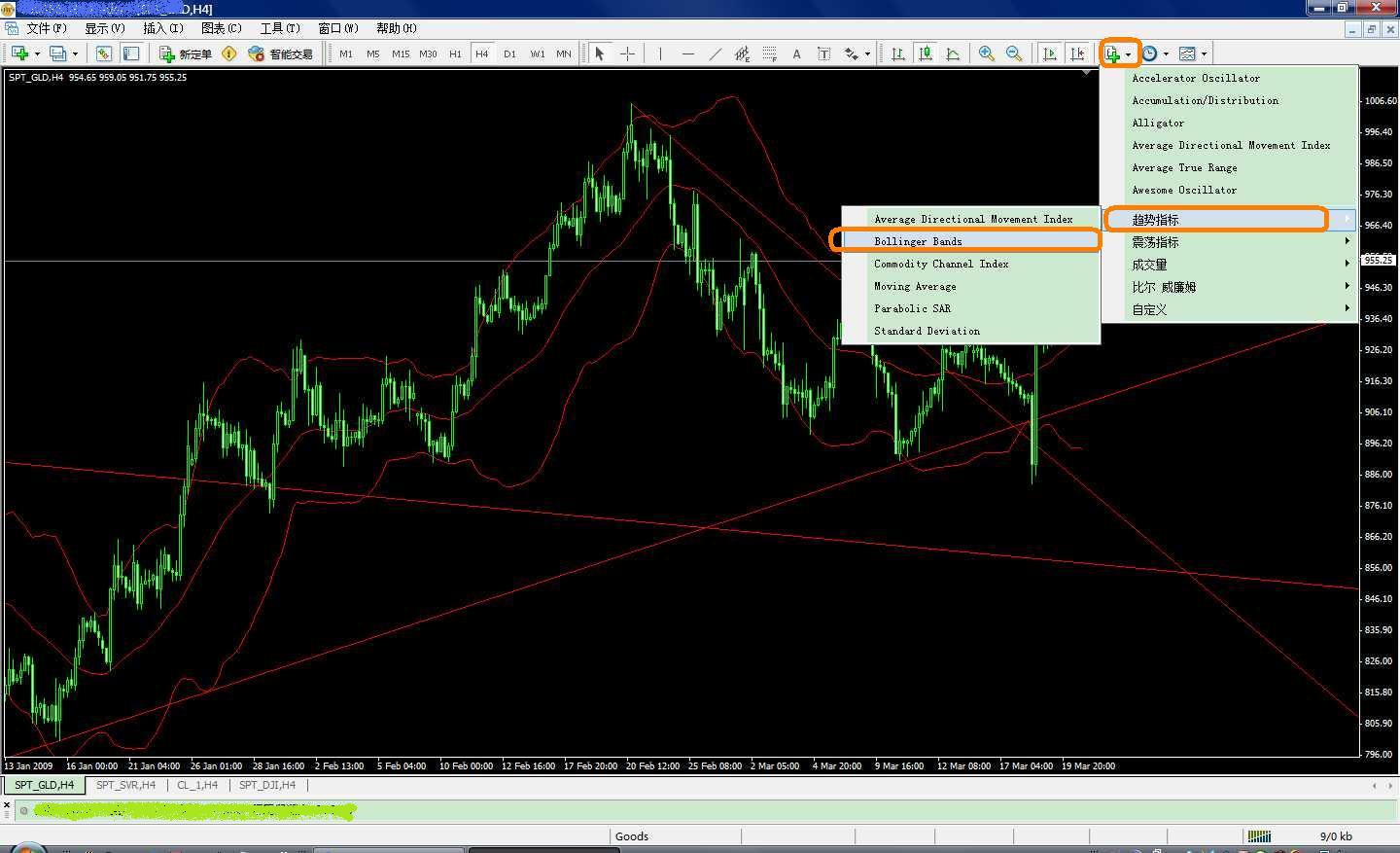Screen dimensions: 1400x853
Task: Open the chart profiles icon
Action: click(58, 53)
